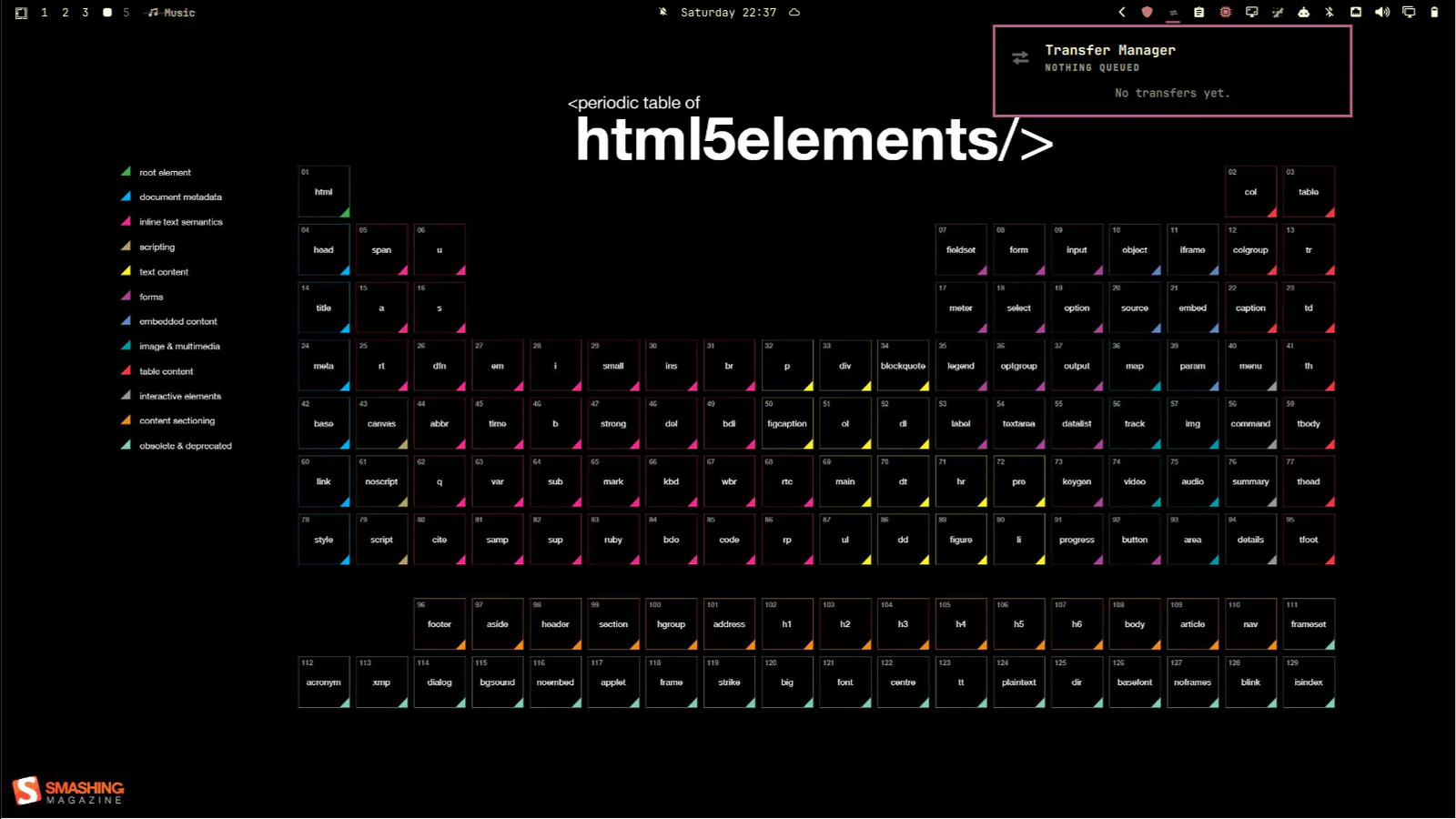Expand the layout switcher icon at far left
This screenshot has height=819, width=1456.
22,13
